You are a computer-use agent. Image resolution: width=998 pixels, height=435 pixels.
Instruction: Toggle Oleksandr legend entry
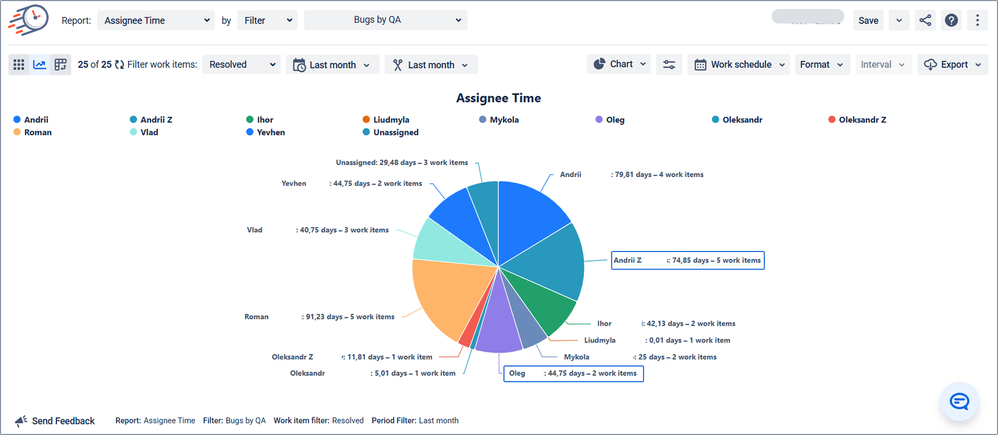tap(737, 120)
